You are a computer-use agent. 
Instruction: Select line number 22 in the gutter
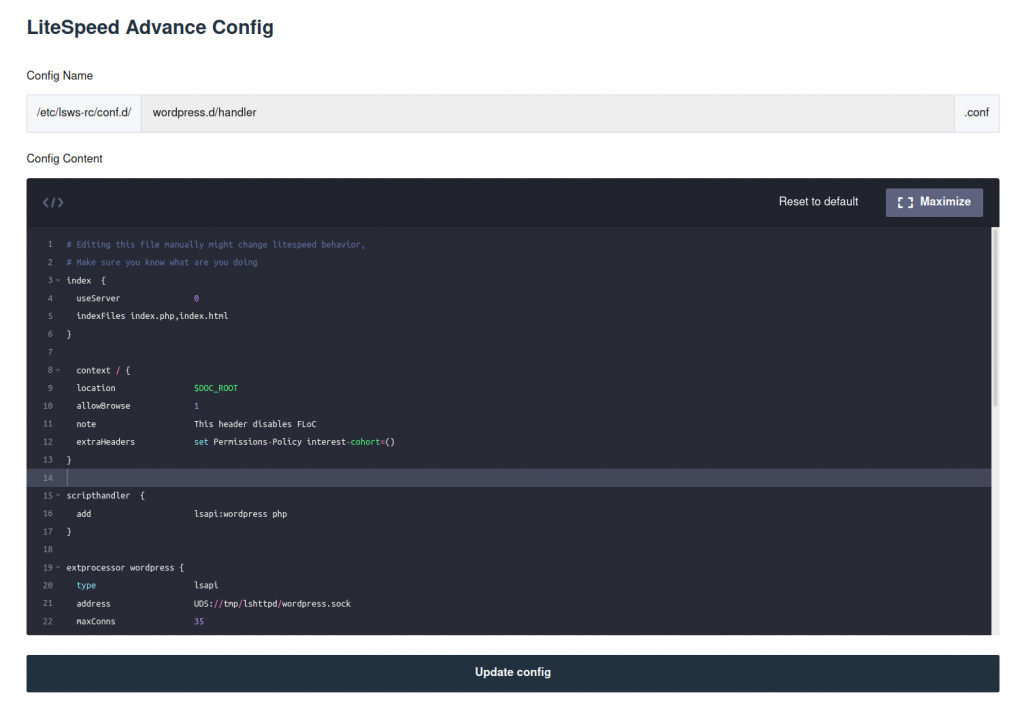pos(47,622)
